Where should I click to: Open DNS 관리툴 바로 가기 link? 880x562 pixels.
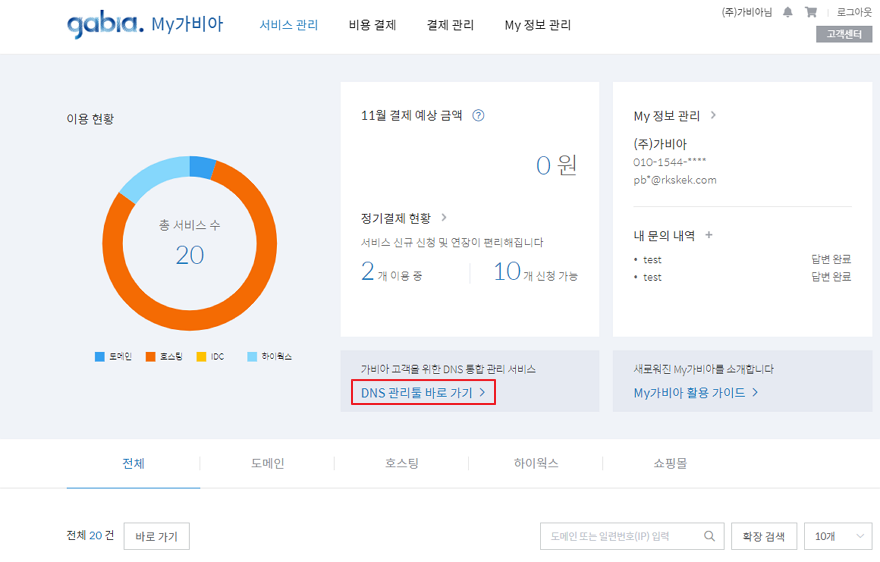pyautogui.click(x=423, y=392)
